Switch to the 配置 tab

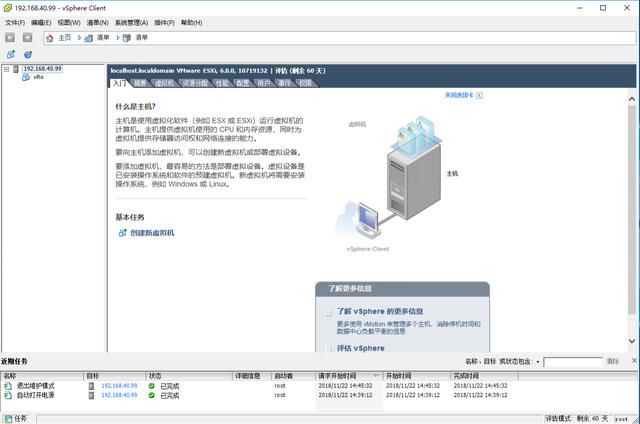click(x=243, y=83)
